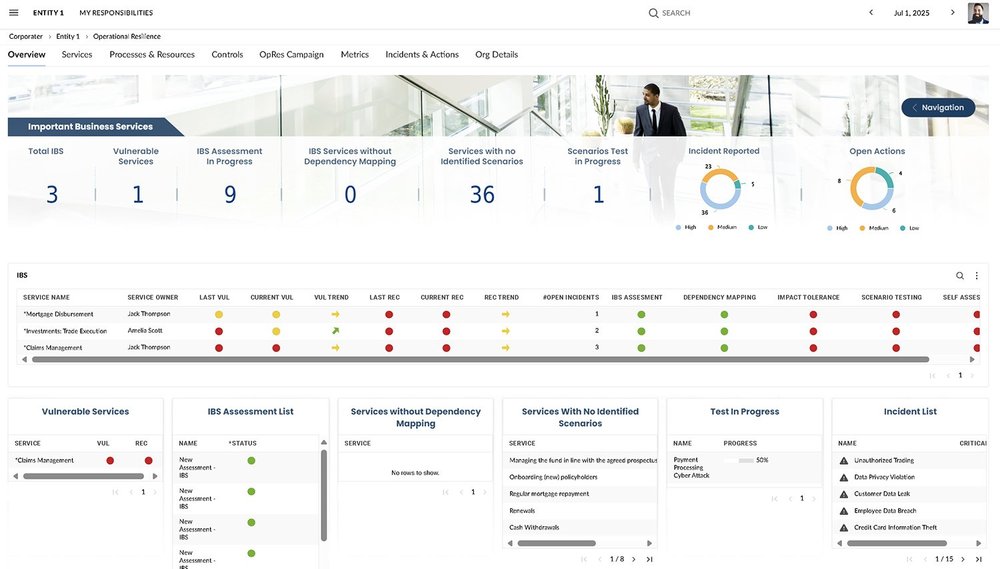This screenshot has height=569, width=1000.
Task: Sort IBS Assessment List by Status header
Action: (242, 443)
